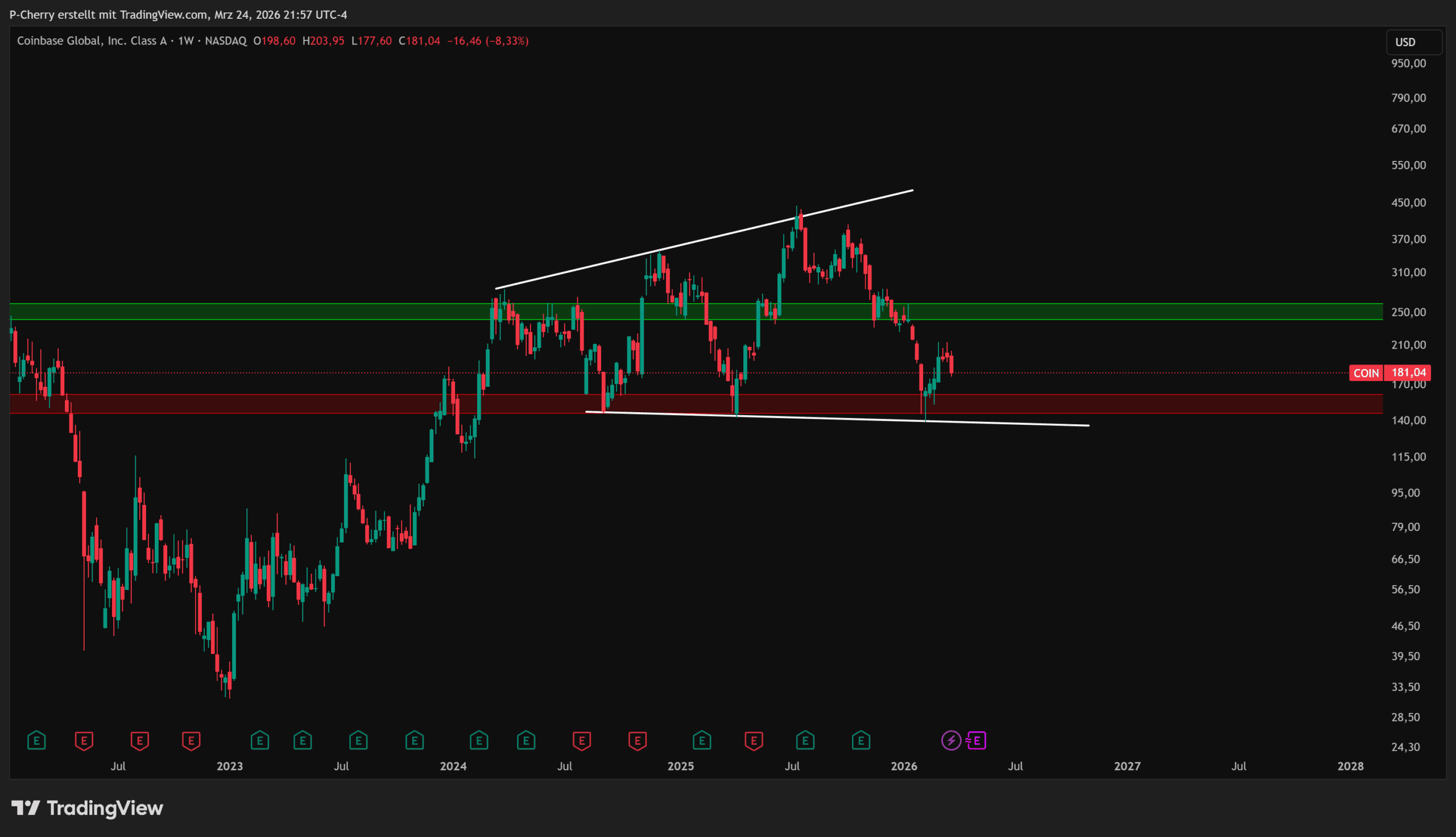Click the red COIN ticker price label
This screenshot has width=1456, height=837.
(x=1366, y=373)
